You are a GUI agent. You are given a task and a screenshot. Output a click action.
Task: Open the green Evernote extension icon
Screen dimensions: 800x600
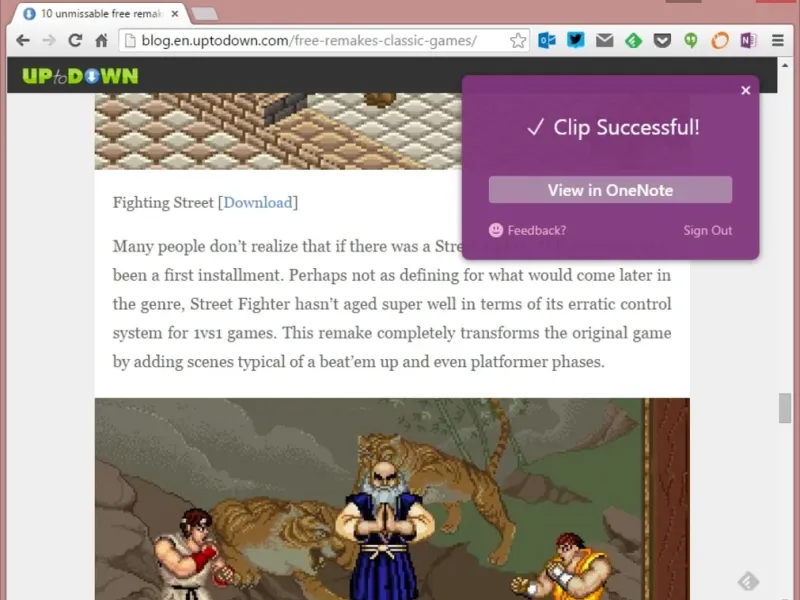click(x=691, y=40)
